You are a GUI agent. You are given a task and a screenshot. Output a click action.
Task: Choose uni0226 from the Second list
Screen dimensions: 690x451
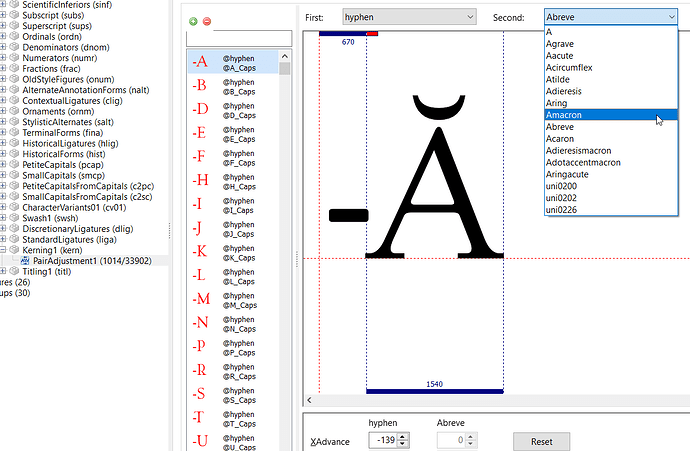[611, 210]
